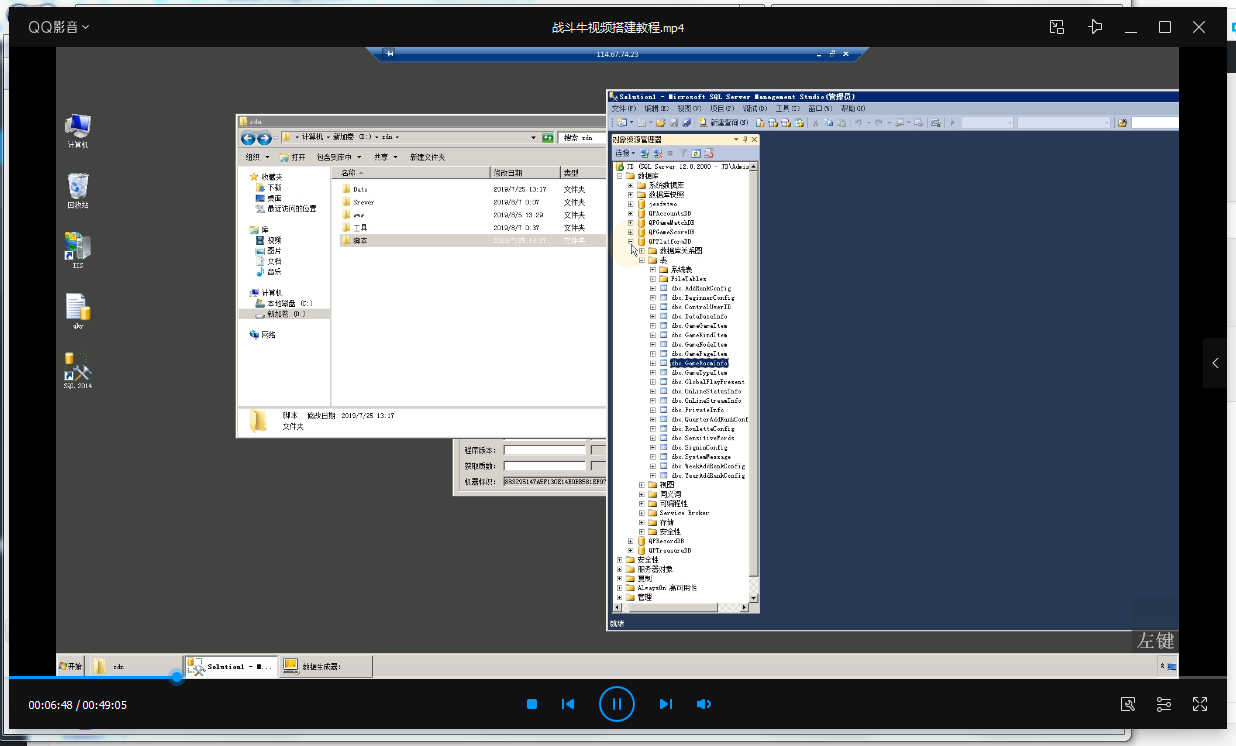
Task: Expand the QPAccountsDB database node
Action: tap(630, 213)
